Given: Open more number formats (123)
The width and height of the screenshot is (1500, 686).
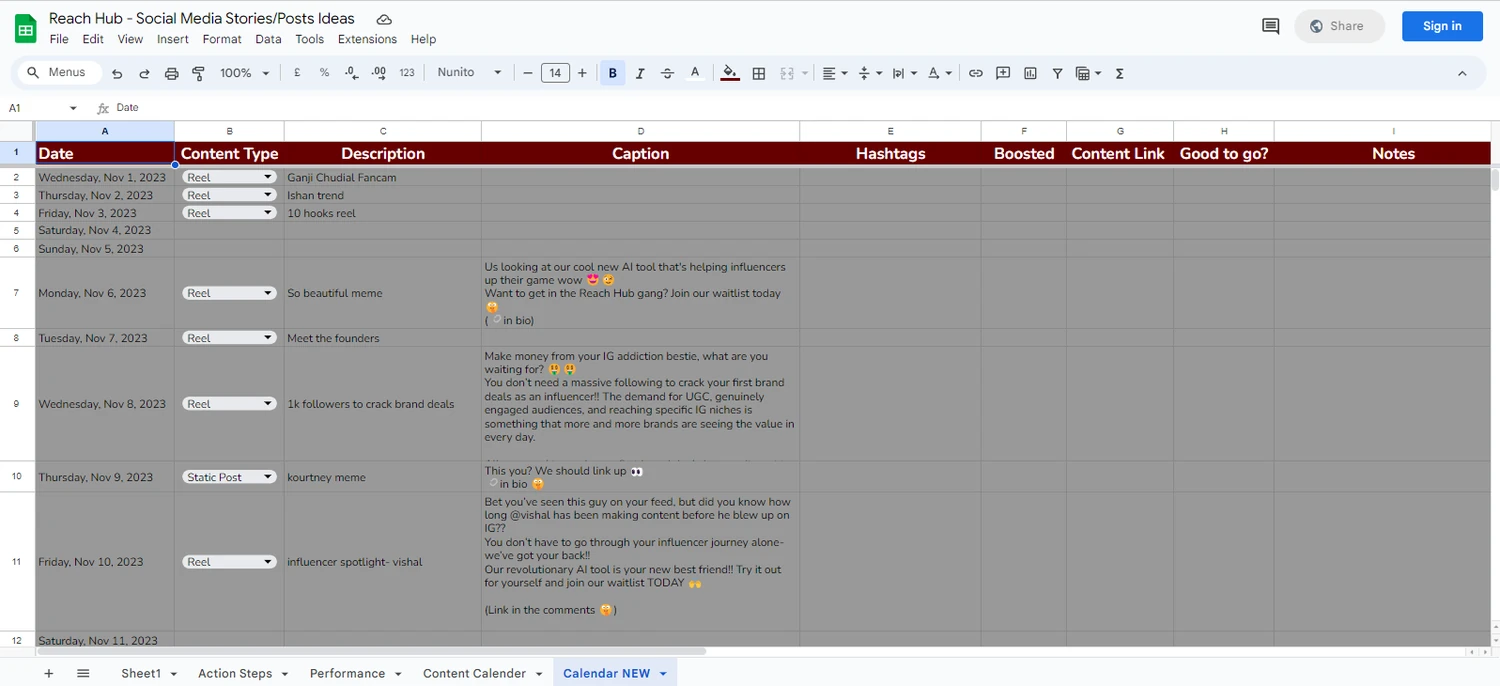Looking at the screenshot, I should (407, 73).
